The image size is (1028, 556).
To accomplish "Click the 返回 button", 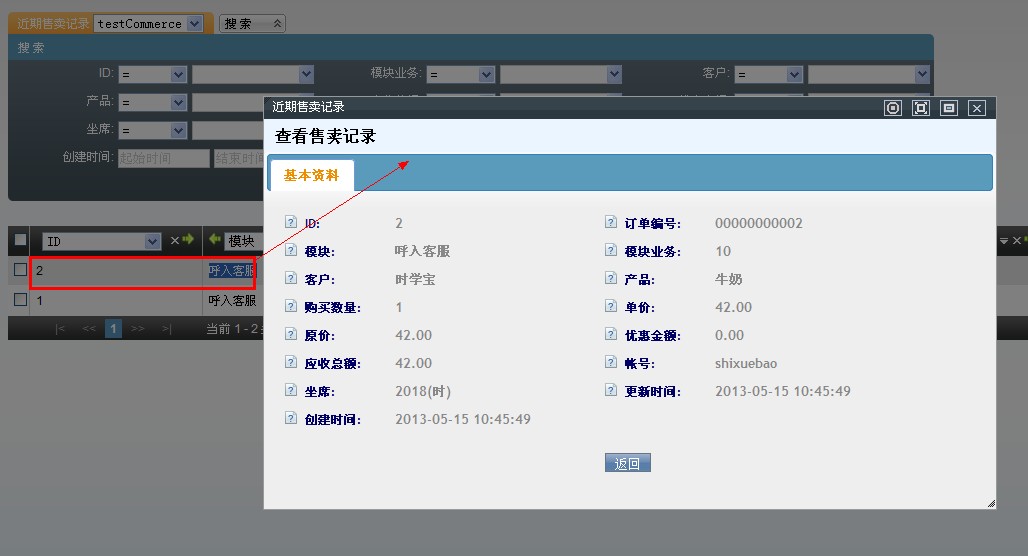I will tap(627, 463).
